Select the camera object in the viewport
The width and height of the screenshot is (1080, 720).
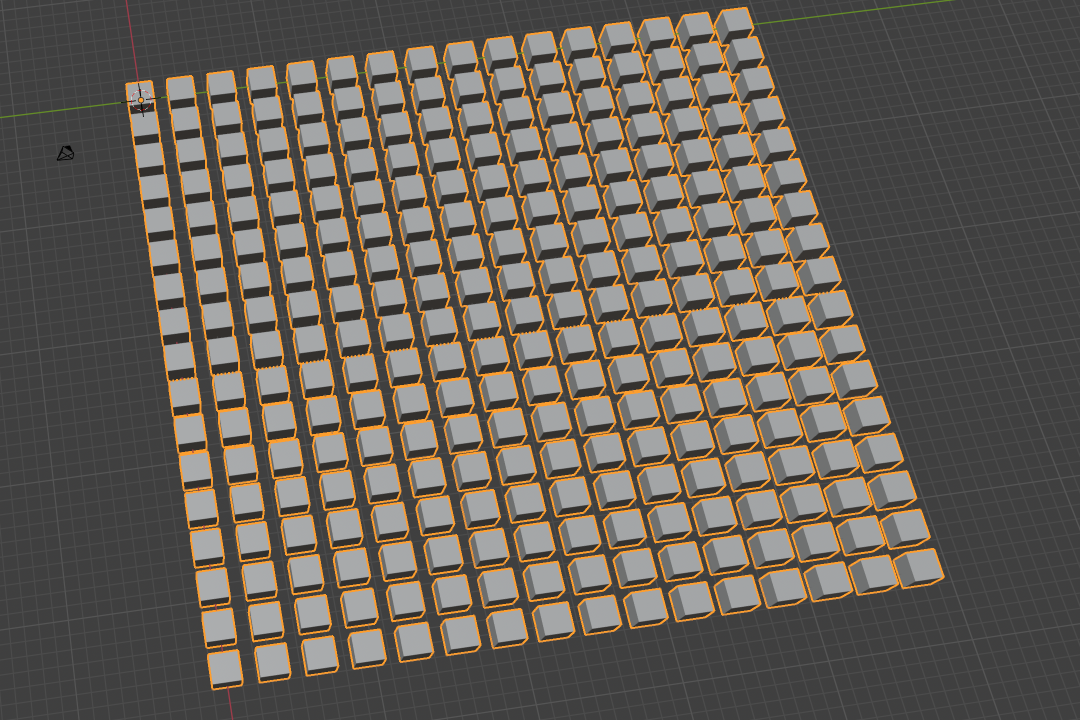[65, 153]
